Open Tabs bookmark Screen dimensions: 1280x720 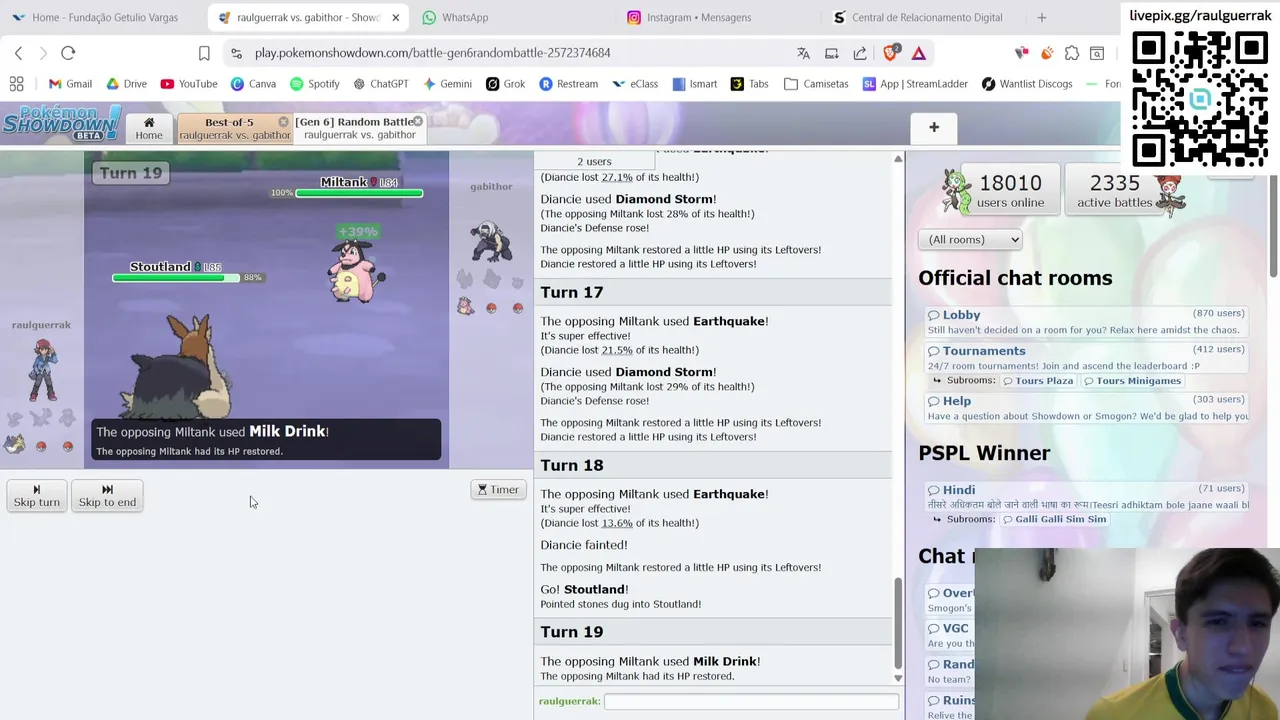coord(750,84)
